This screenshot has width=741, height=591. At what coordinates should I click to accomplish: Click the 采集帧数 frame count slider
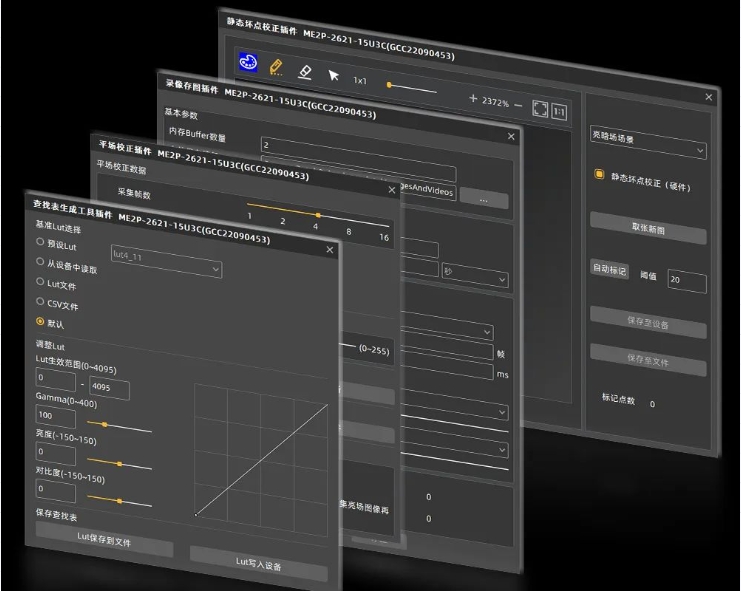(x=318, y=214)
